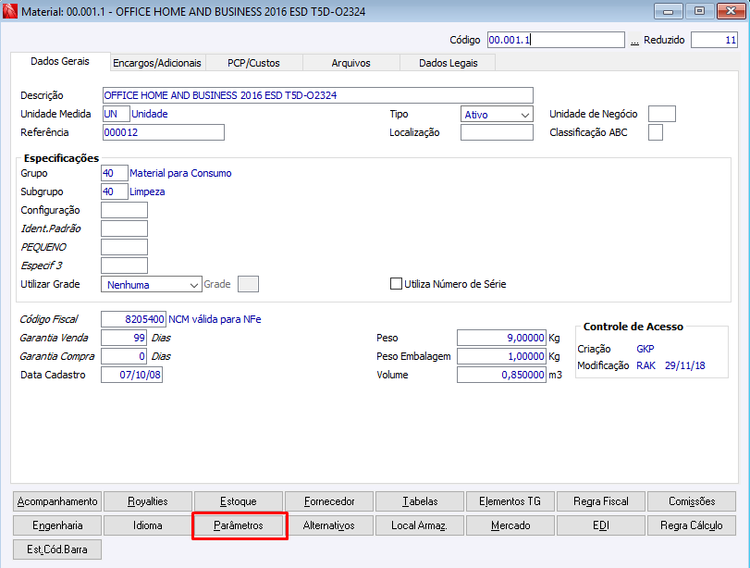Click the 'RAK' modification user text

point(646,366)
